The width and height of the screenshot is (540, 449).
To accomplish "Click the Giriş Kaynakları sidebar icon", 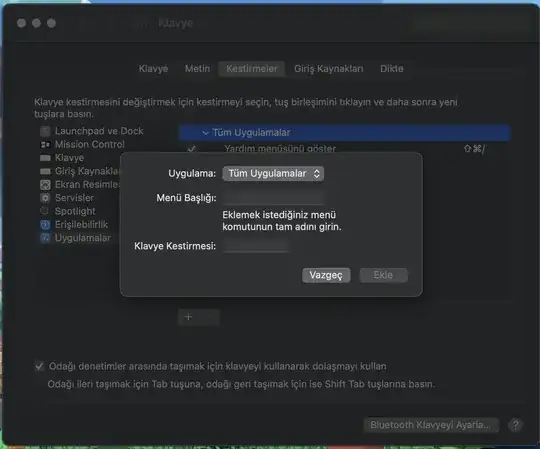I will (45, 171).
